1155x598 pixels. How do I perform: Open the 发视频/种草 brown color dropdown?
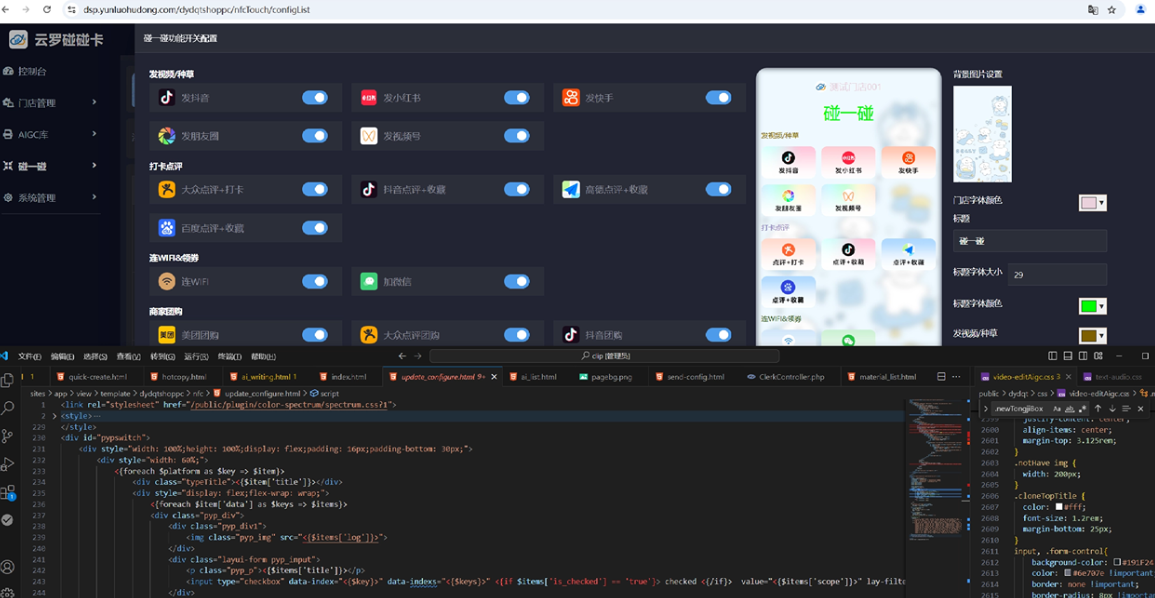pos(1092,336)
